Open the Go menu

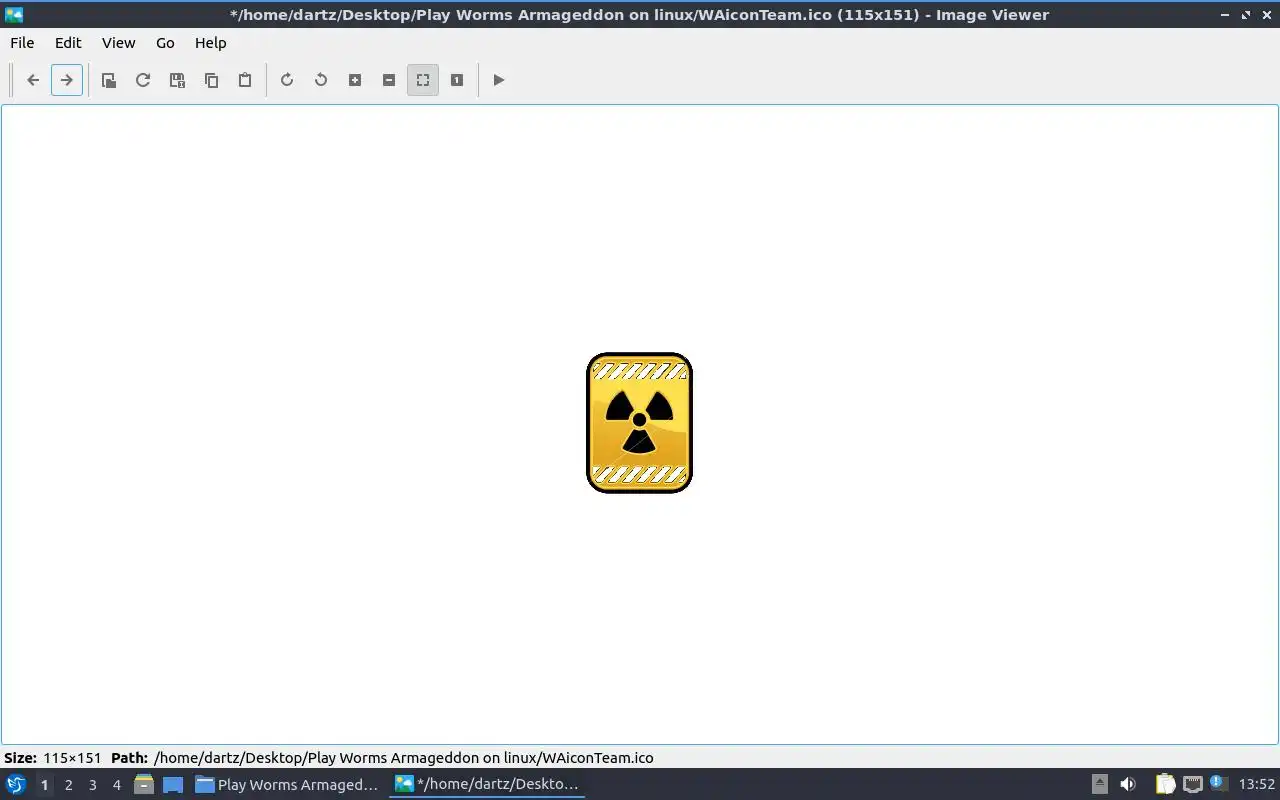click(x=165, y=43)
